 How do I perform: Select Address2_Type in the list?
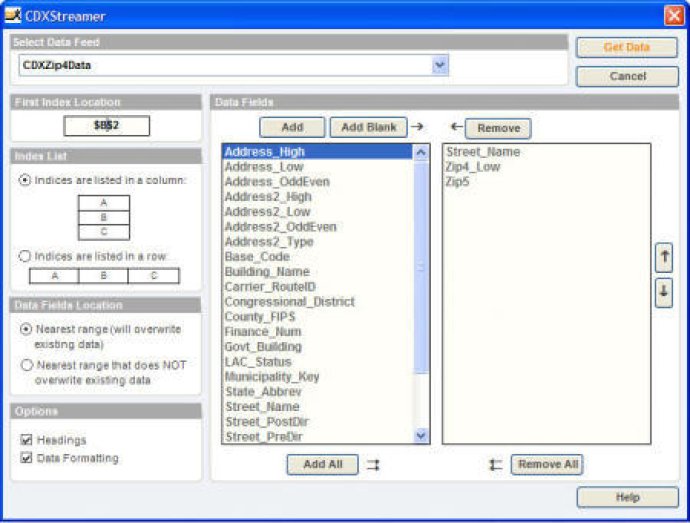pos(318,242)
